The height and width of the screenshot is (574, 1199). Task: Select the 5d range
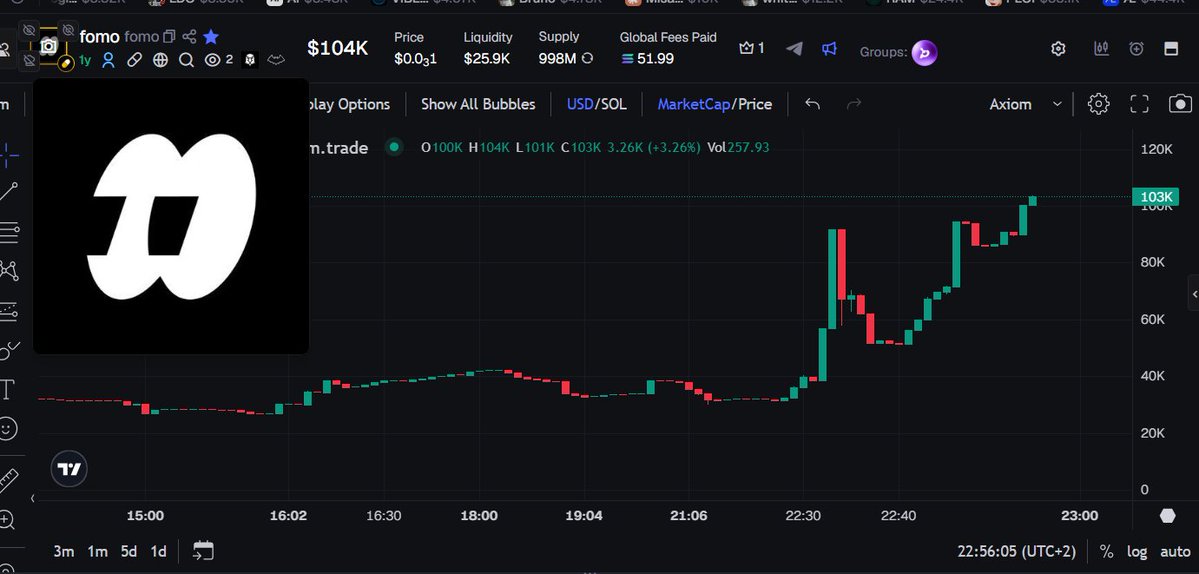point(128,551)
